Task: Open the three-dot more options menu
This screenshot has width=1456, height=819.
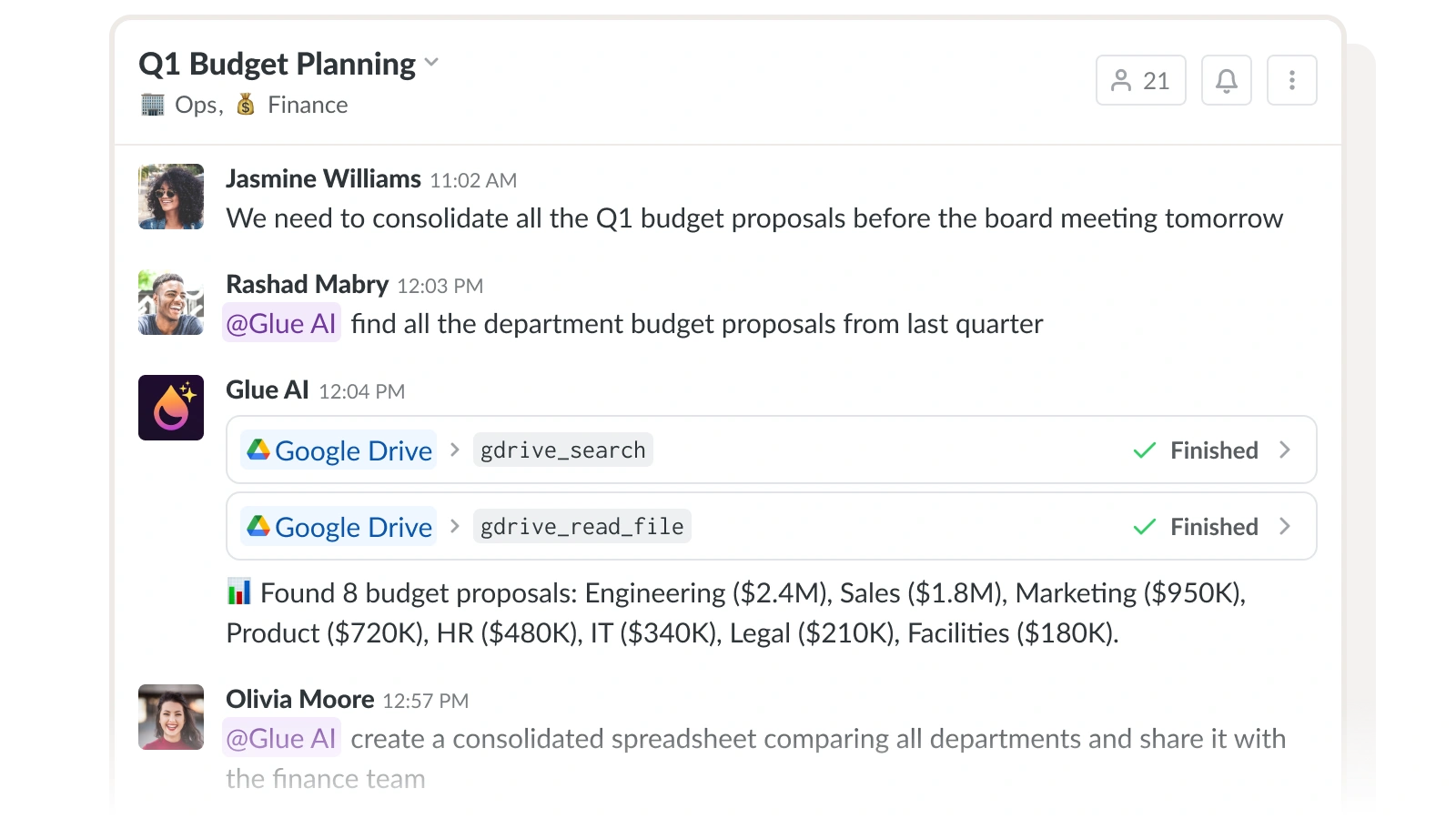Action: click(x=1291, y=81)
